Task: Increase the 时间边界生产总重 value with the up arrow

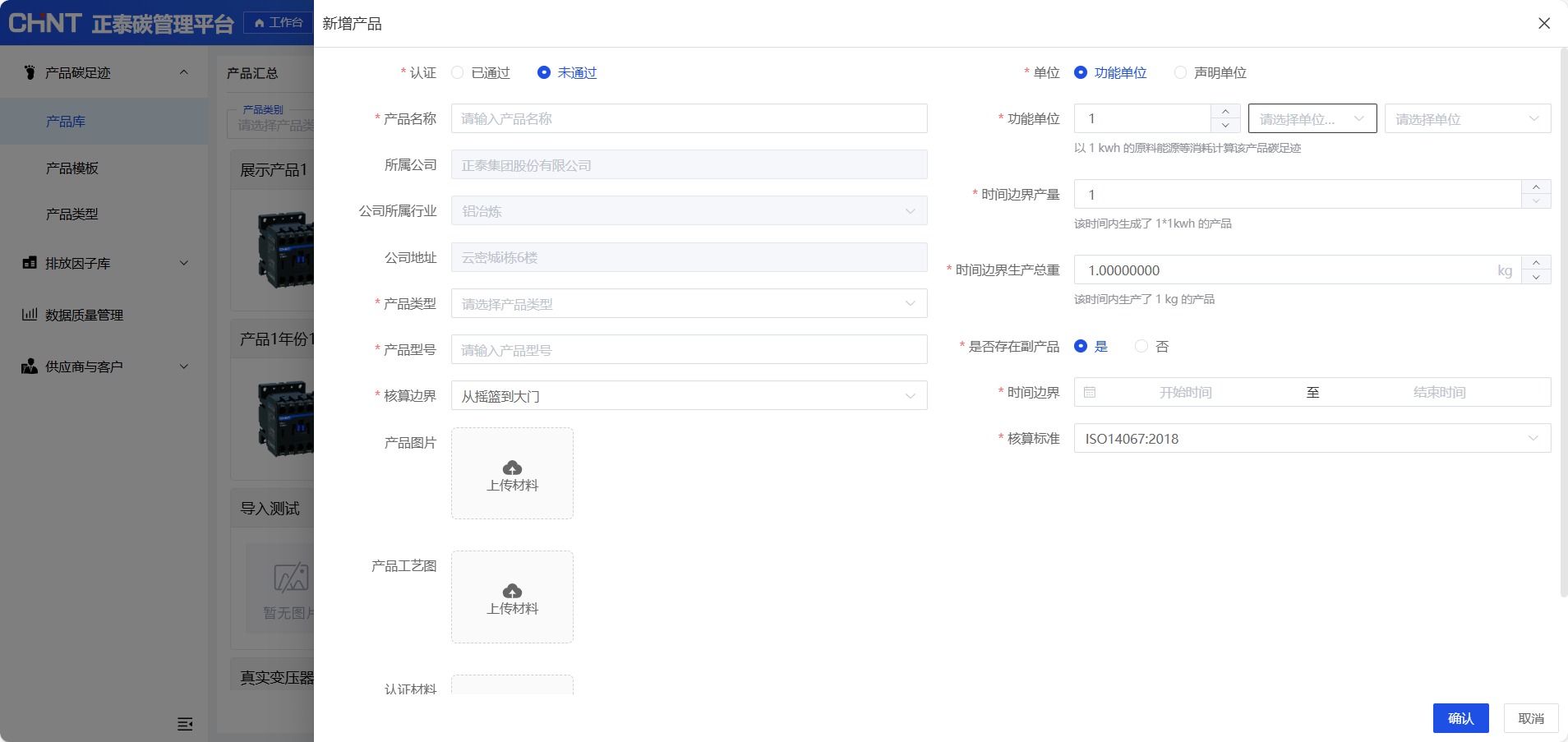Action: (x=1536, y=262)
